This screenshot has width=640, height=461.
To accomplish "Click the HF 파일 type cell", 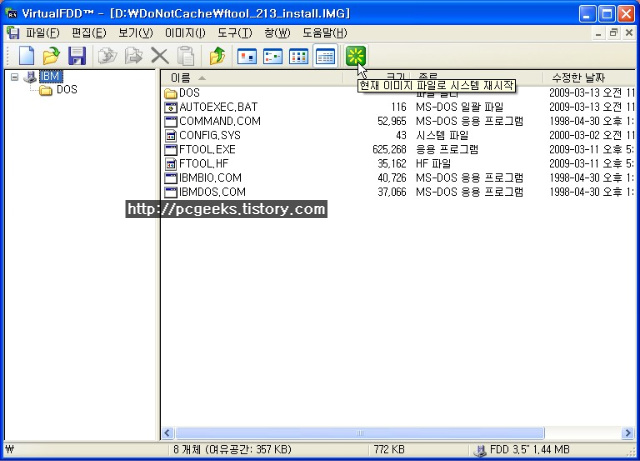I will pos(433,164).
